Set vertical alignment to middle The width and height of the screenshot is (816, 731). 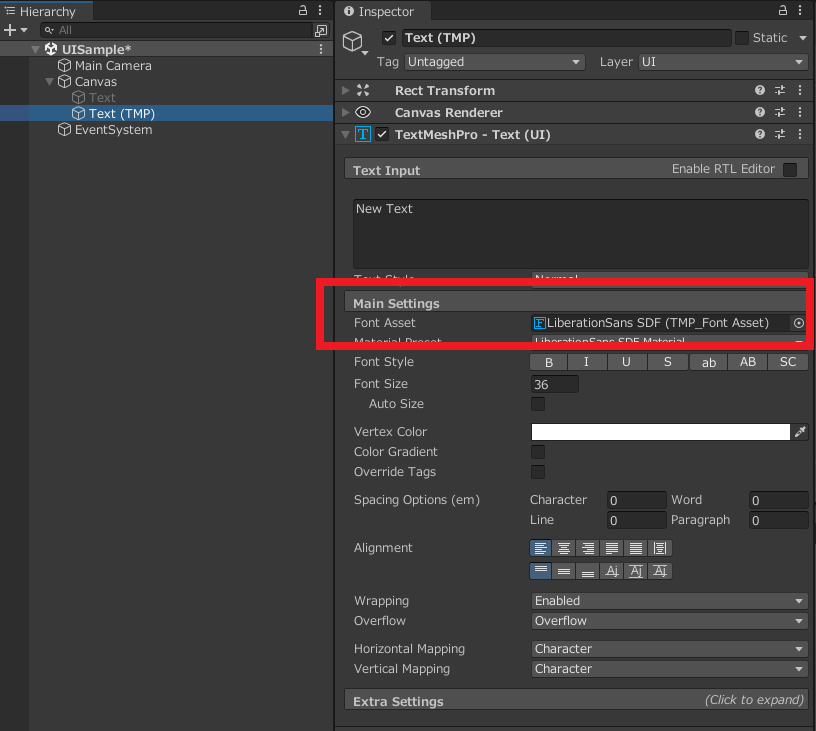tap(564, 571)
